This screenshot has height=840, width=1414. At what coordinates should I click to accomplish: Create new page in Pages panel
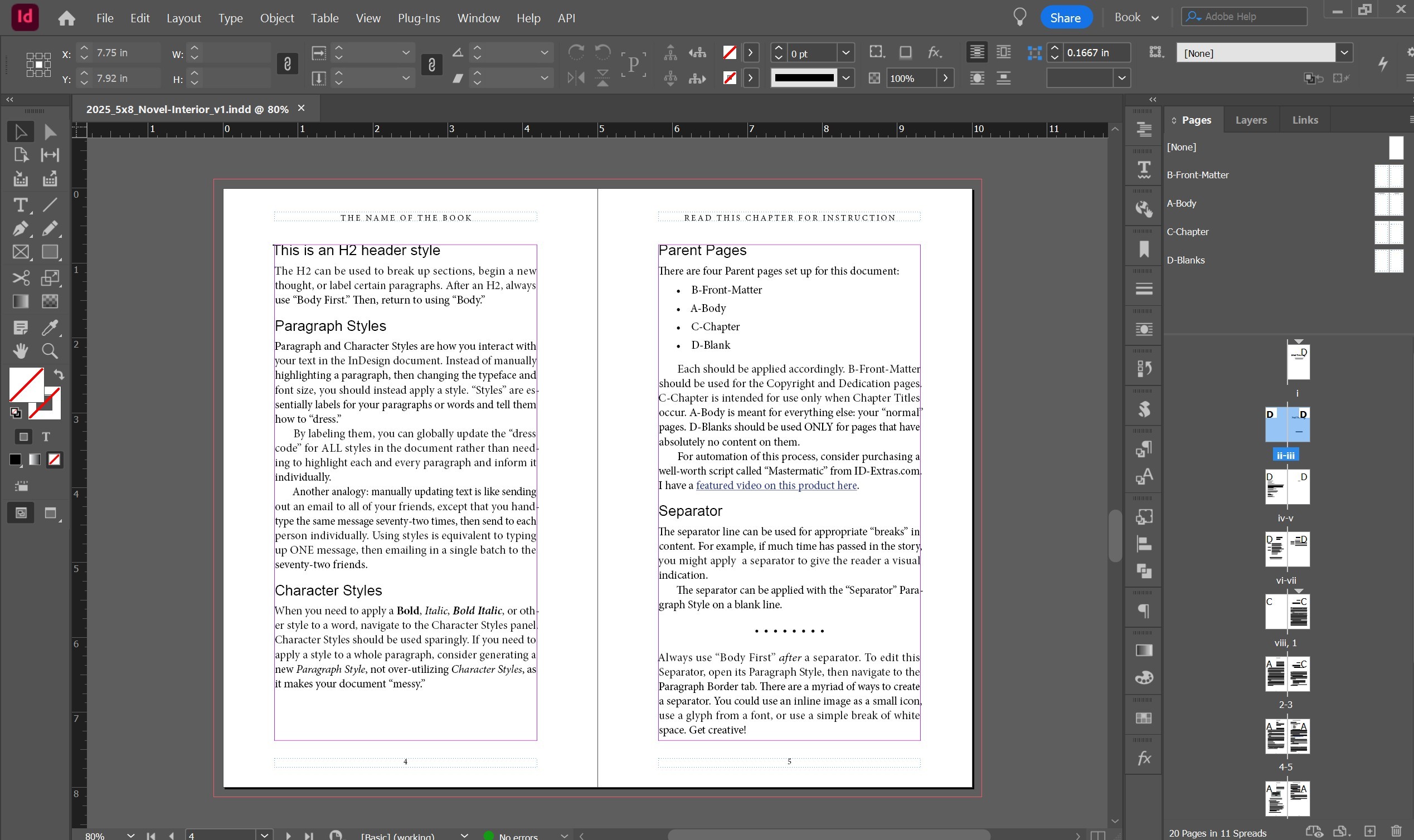pos(1369,832)
